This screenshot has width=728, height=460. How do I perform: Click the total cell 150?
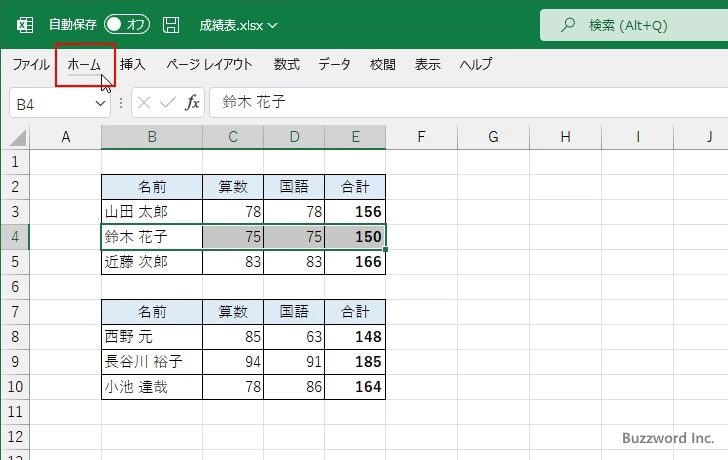(355, 237)
